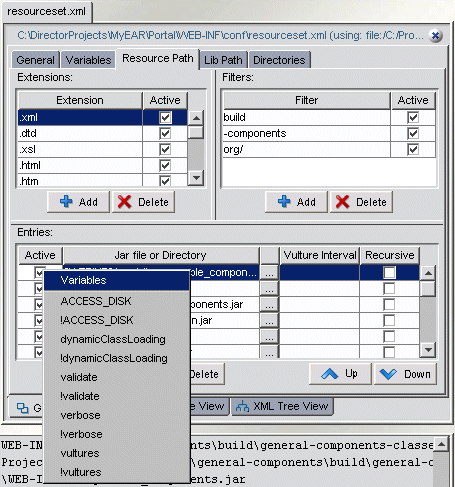Pick dynamicClassLoading in Variables menu
The image size is (455, 487).
click(x=117, y=339)
